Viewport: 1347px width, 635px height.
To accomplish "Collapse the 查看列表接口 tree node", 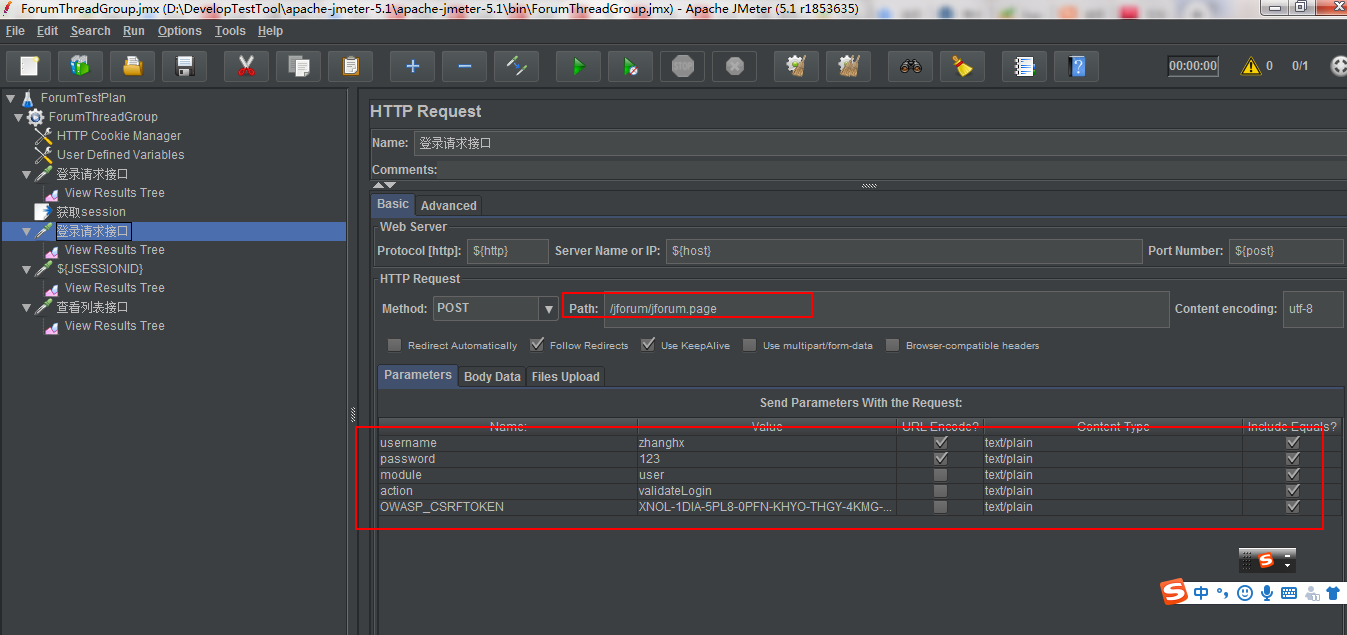I will pyautogui.click(x=27, y=307).
